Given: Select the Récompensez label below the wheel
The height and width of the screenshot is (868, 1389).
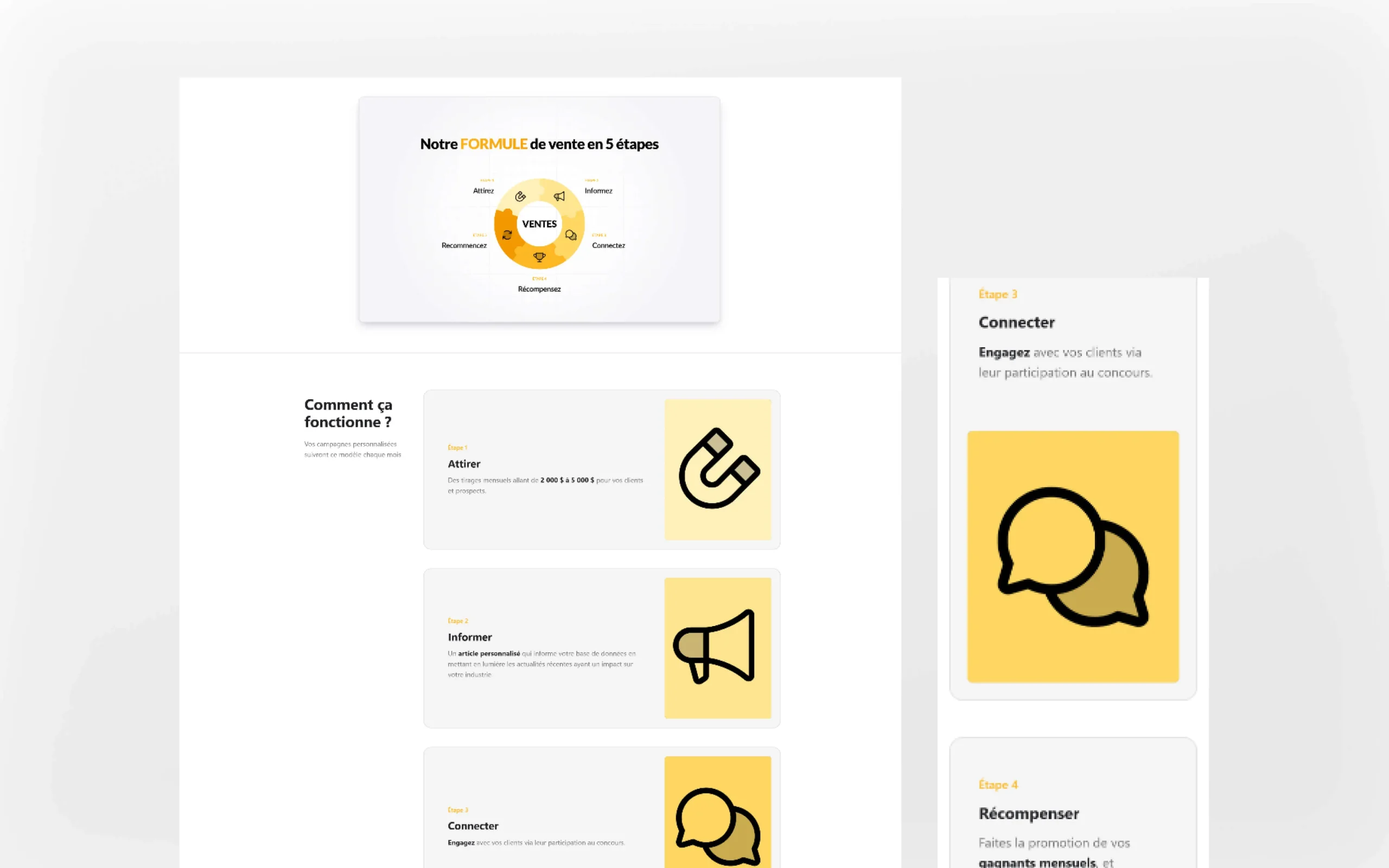Looking at the screenshot, I should pos(539,289).
